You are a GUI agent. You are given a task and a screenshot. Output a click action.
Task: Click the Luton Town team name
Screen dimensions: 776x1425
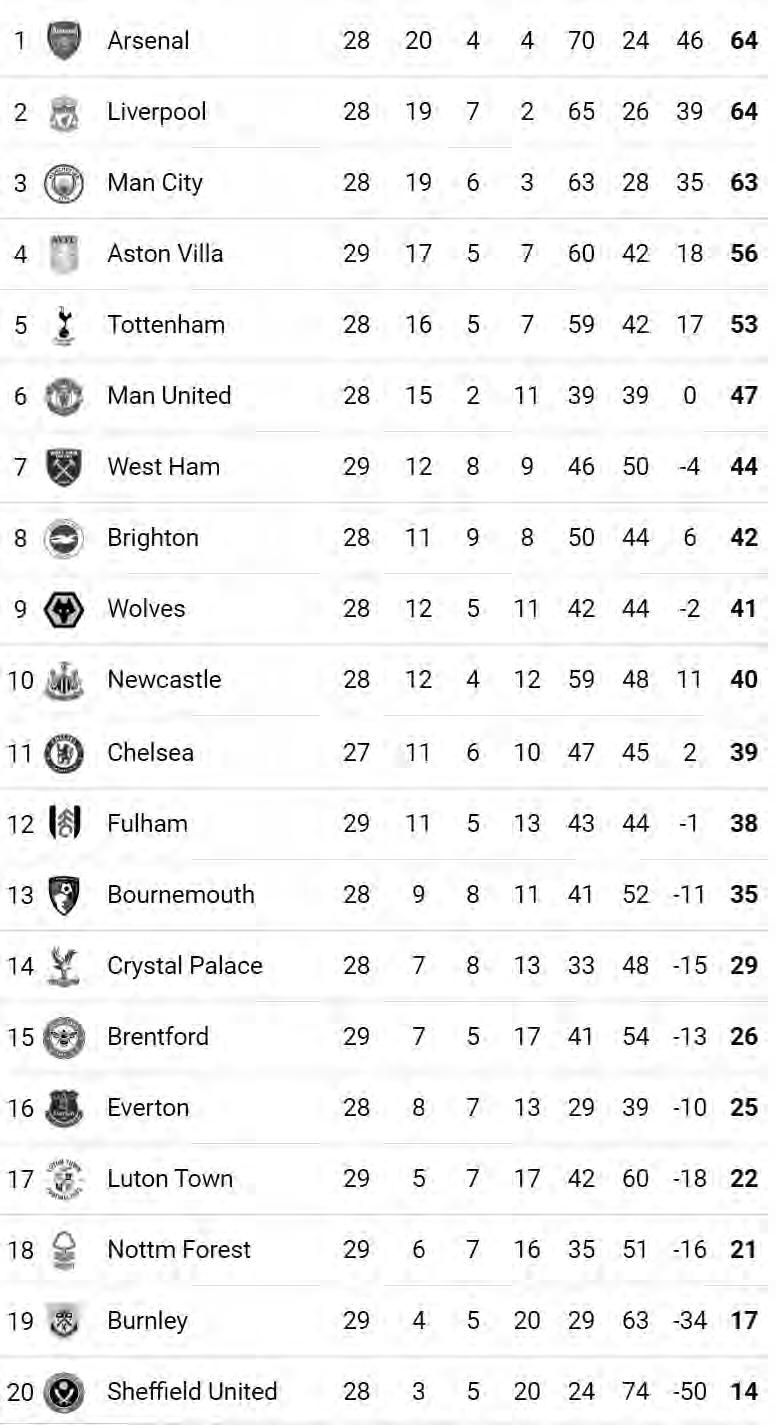(x=170, y=1179)
